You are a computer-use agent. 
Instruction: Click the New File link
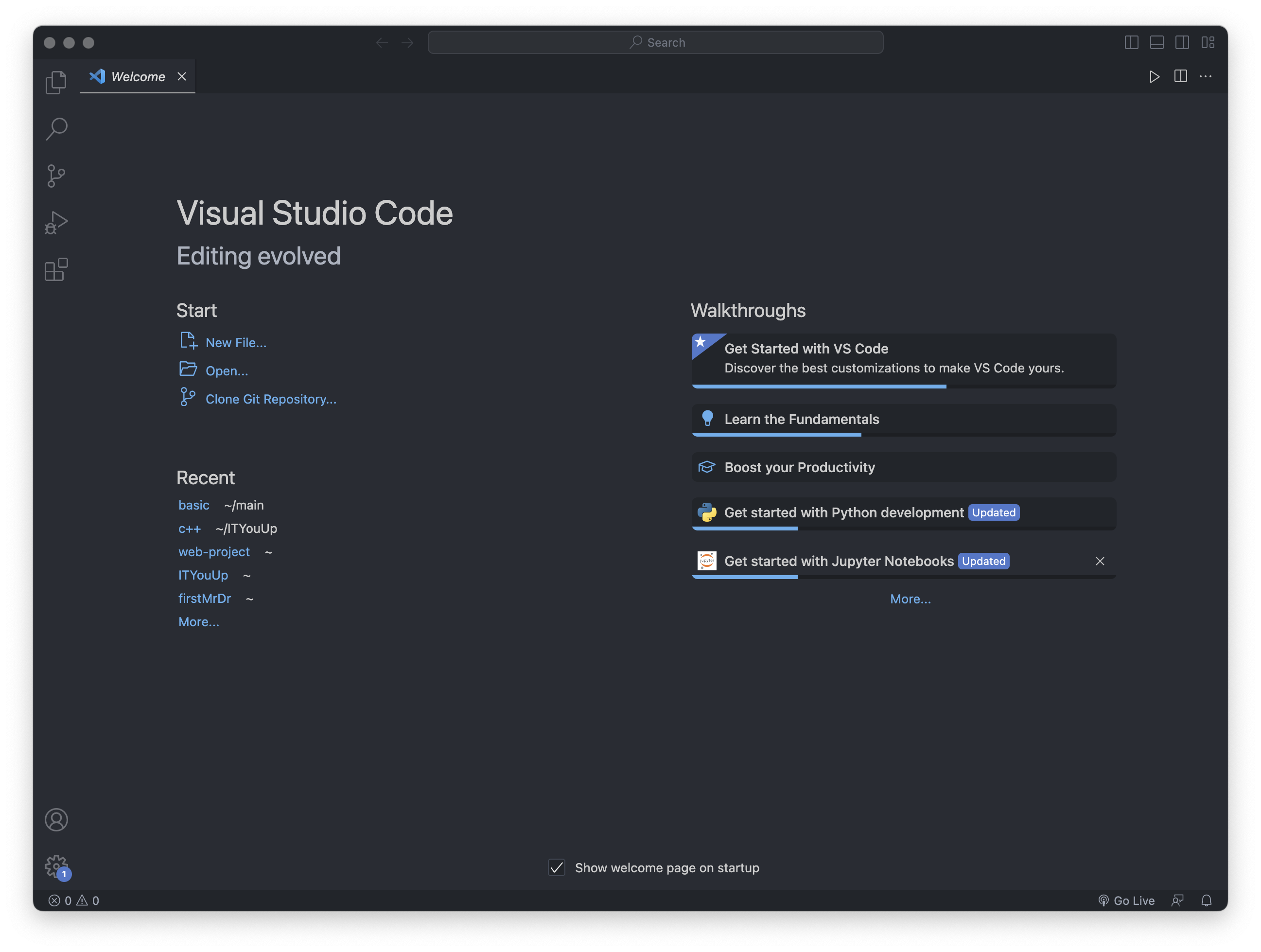(235, 343)
